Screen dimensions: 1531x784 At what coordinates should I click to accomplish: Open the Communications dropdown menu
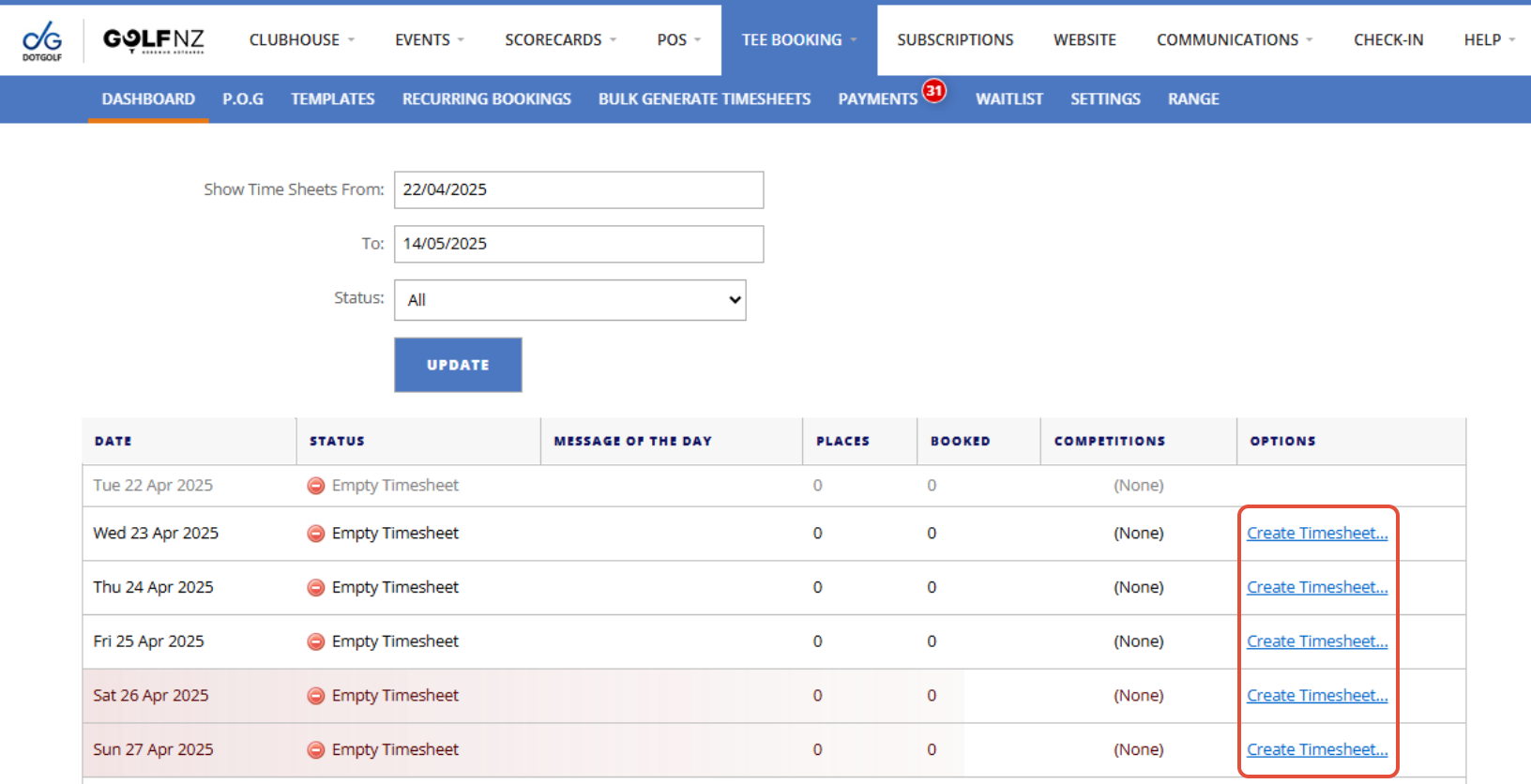pyautogui.click(x=1234, y=40)
